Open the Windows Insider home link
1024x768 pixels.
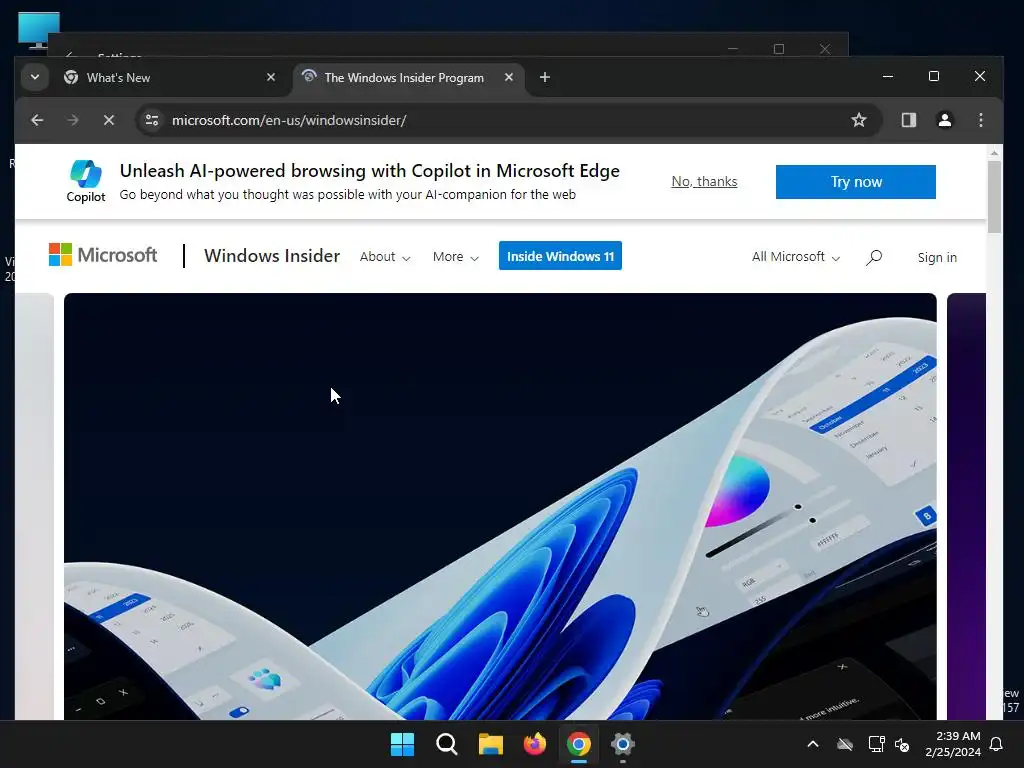pos(272,255)
